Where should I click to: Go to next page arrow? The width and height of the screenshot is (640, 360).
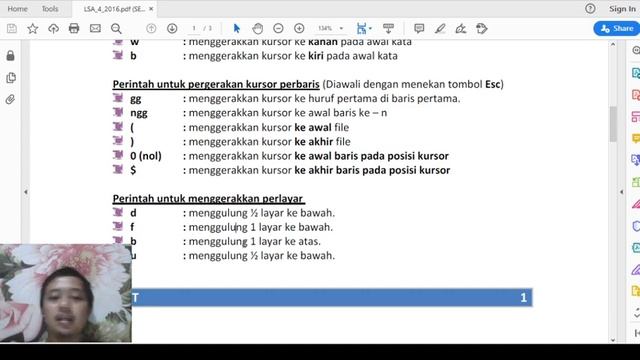click(172, 29)
